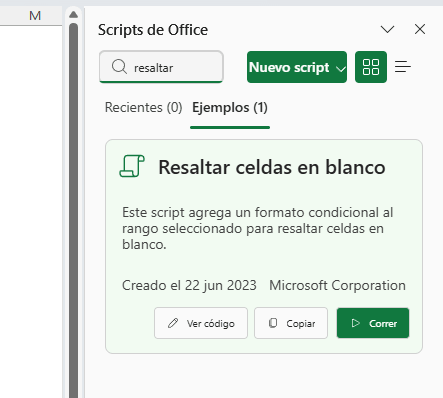Open the 'Resaltar celdas en blanco' script title

[272, 167]
